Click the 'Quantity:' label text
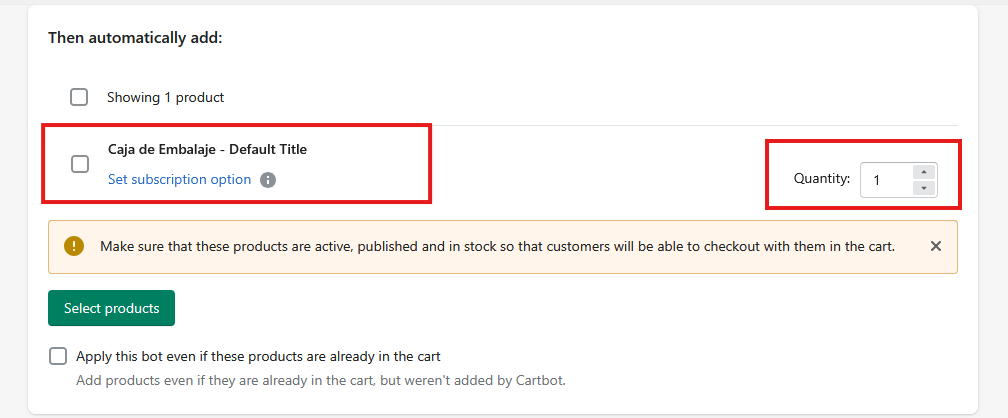 822,180
